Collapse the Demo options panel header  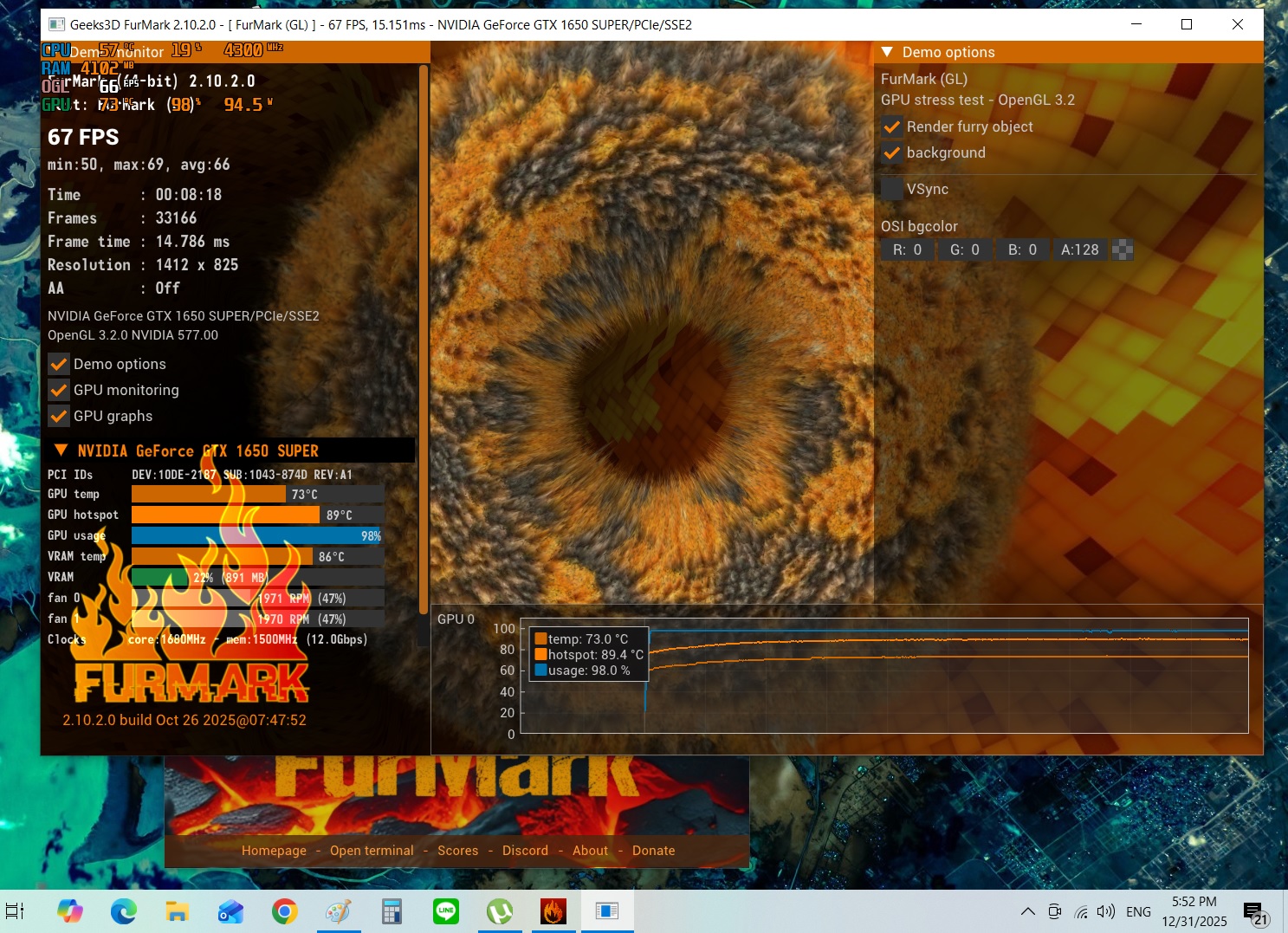tap(887, 52)
